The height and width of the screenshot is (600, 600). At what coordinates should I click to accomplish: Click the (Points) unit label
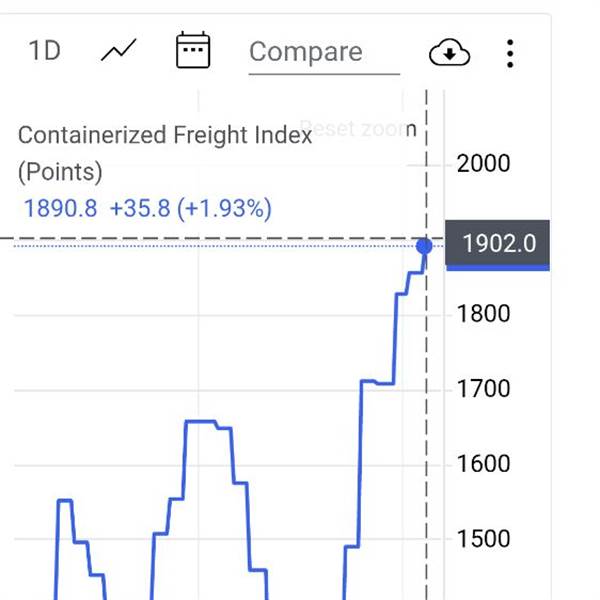pyautogui.click(x=60, y=172)
